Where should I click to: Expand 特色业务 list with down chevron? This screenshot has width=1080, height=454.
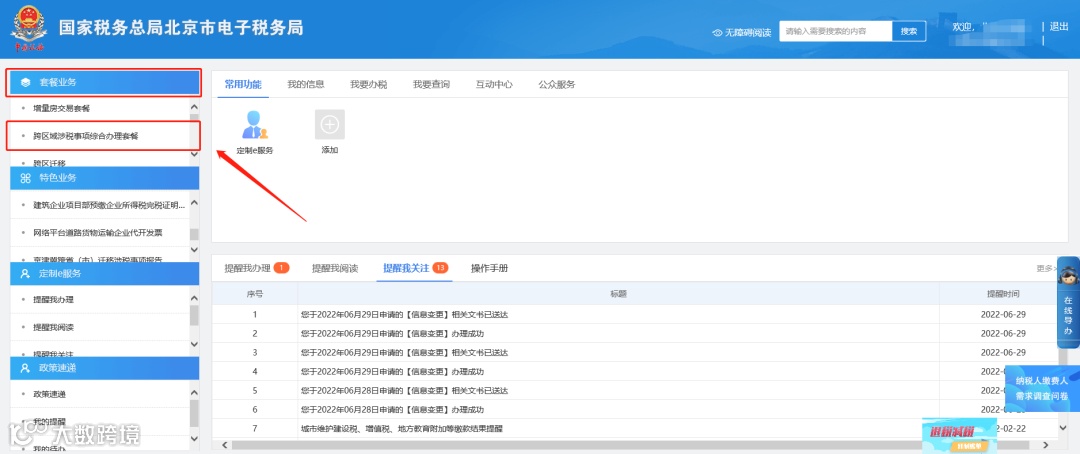click(194, 249)
